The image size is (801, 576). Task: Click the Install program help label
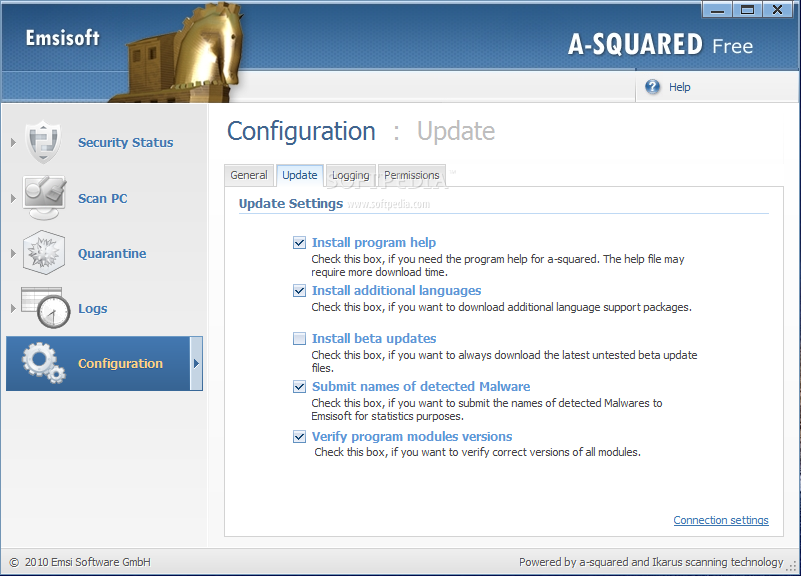coord(374,243)
